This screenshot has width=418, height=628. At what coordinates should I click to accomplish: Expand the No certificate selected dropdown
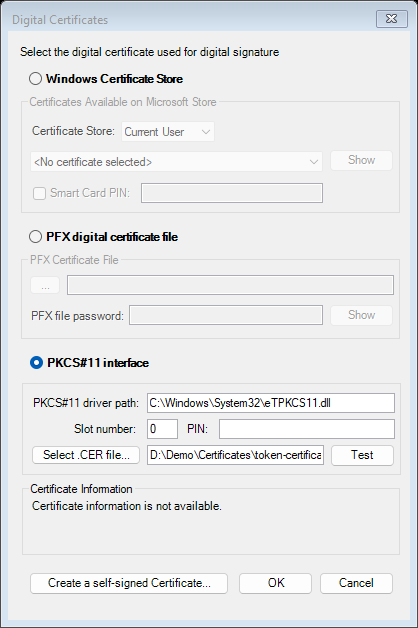176,162
